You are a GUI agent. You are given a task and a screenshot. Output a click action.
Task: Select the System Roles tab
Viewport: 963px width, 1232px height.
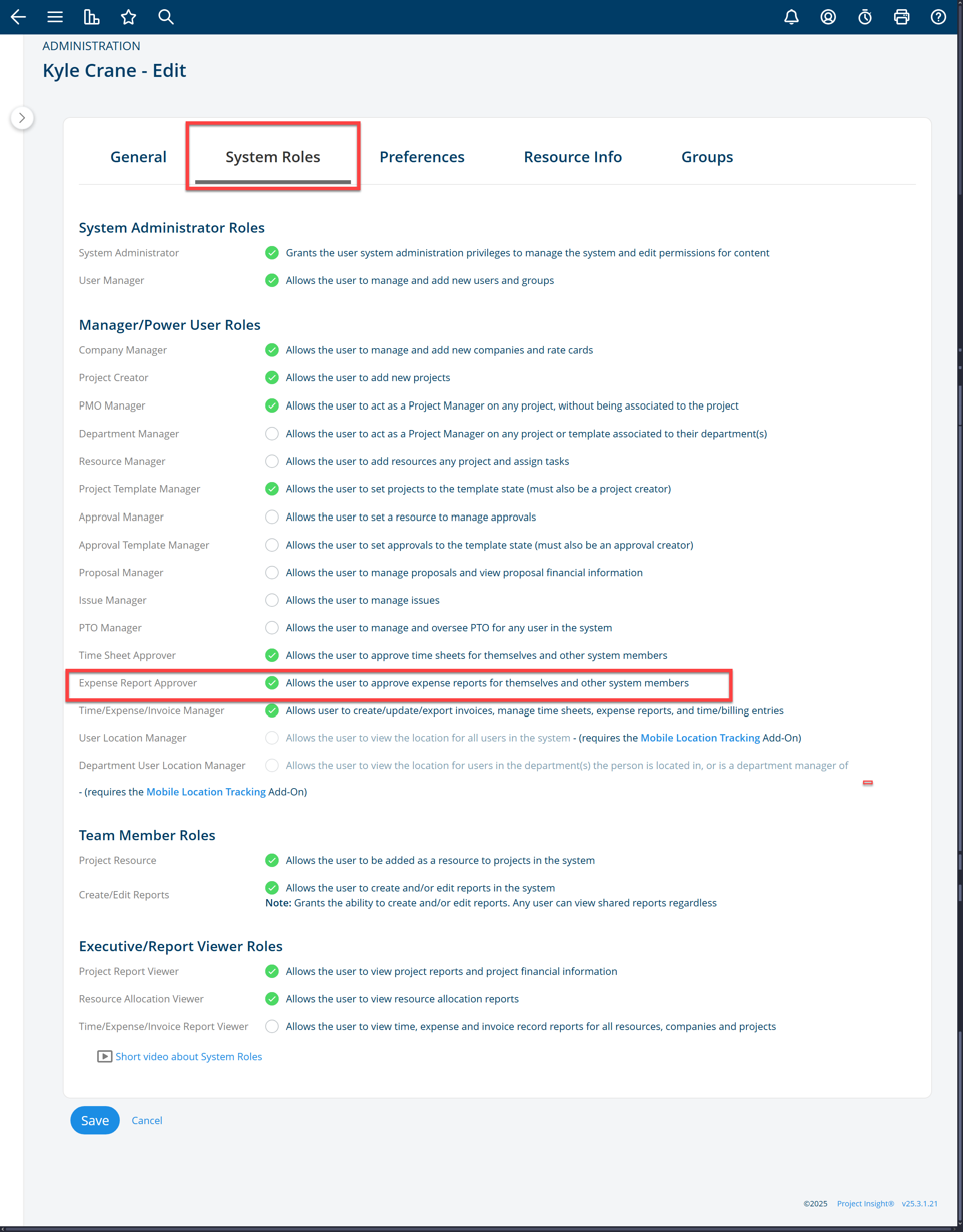point(273,157)
